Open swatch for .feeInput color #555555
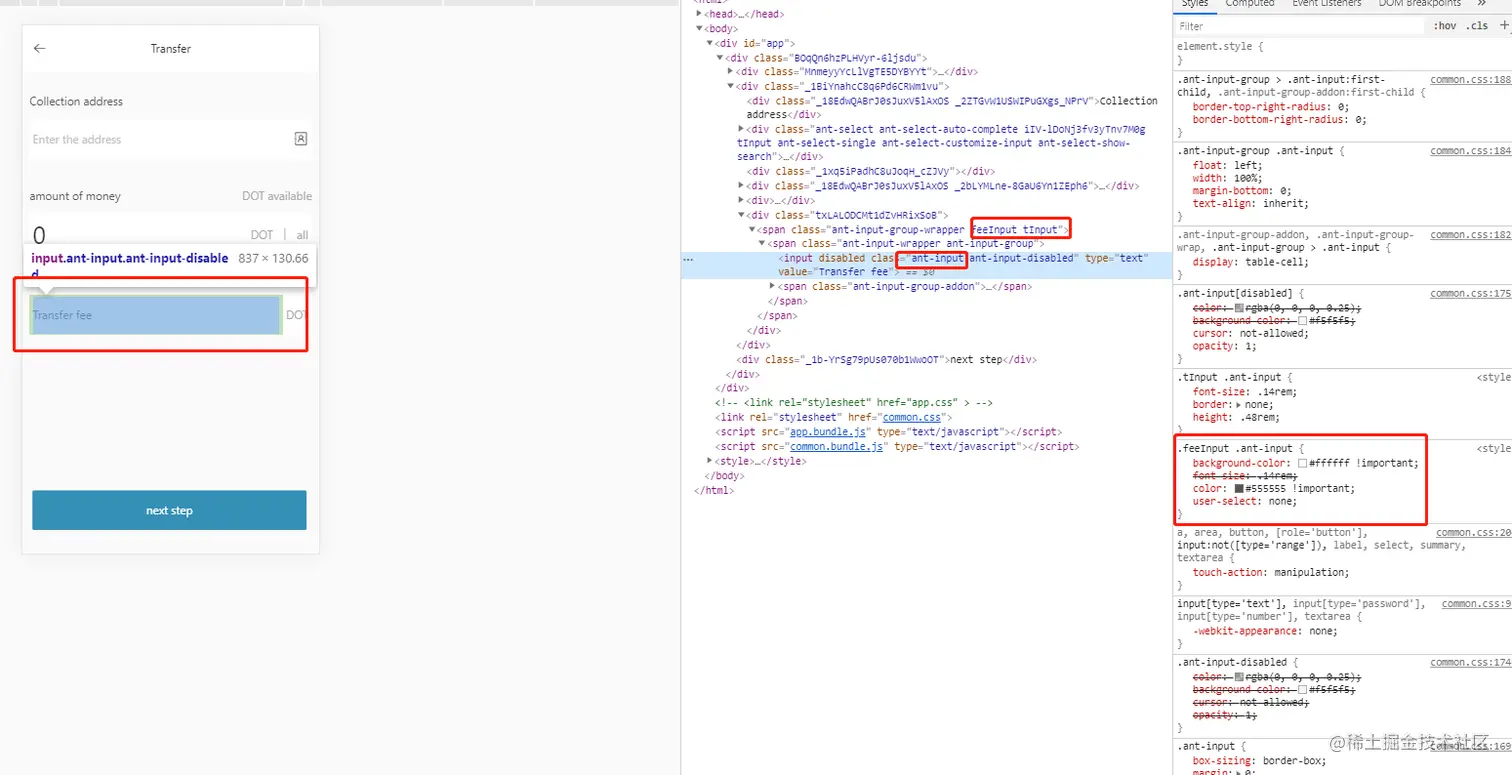The width and height of the screenshot is (1512, 775). pyautogui.click(x=1238, y=489)
